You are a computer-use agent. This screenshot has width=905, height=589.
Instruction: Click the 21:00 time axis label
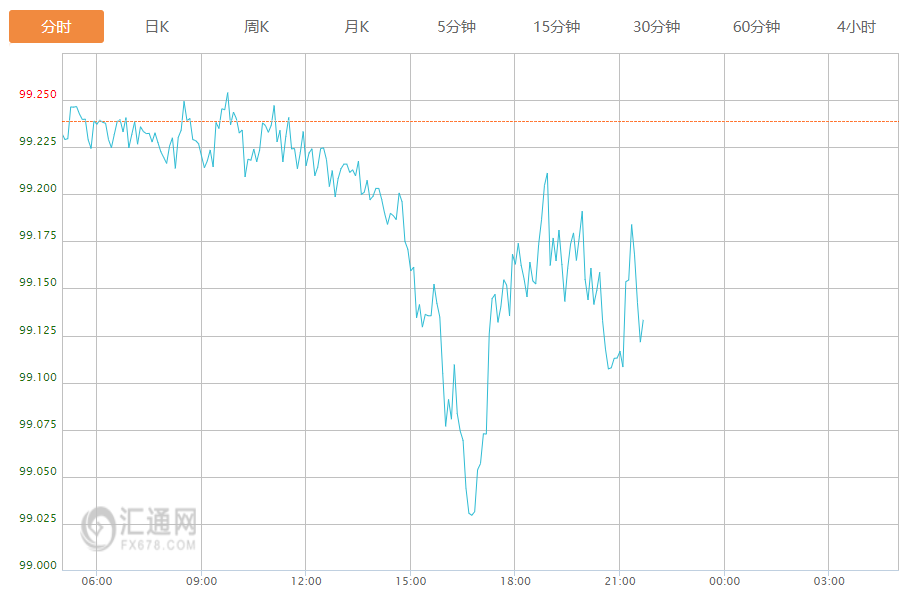[x=620, y=581]
